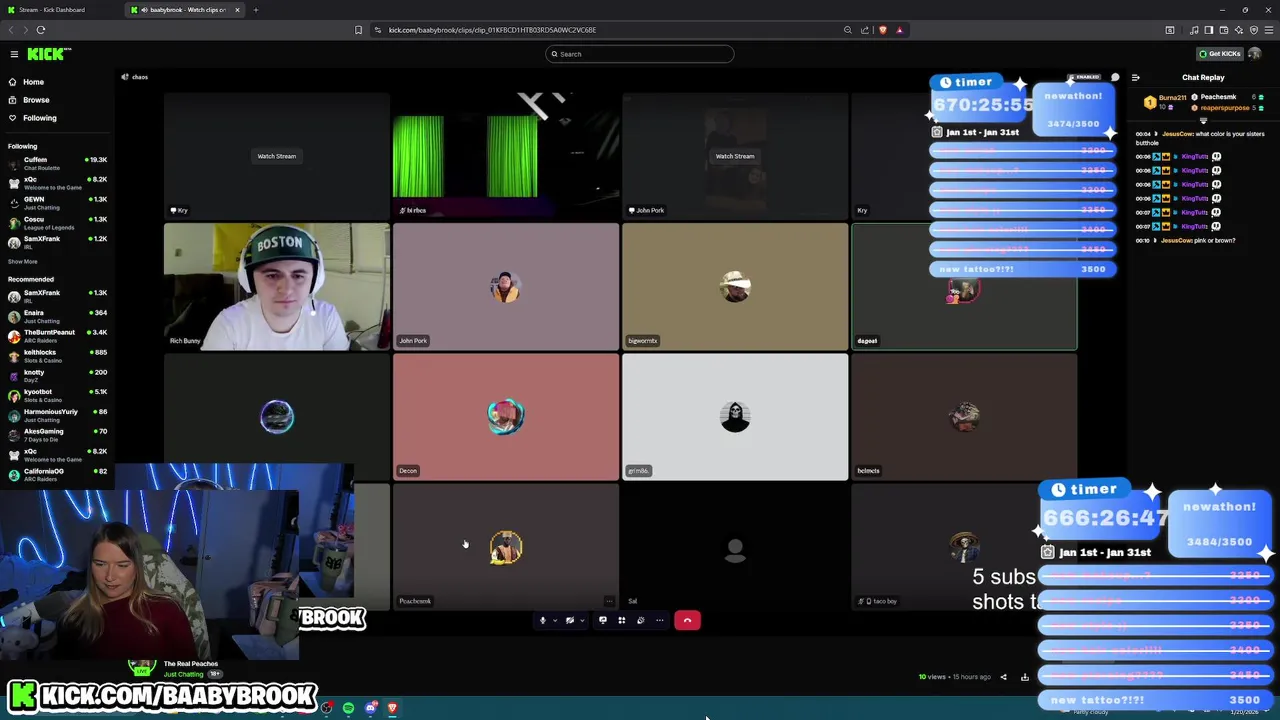Click the Brave VPN shield icon
The height and width of the screenshot is (720, 1280).
tap(1254, 30)
